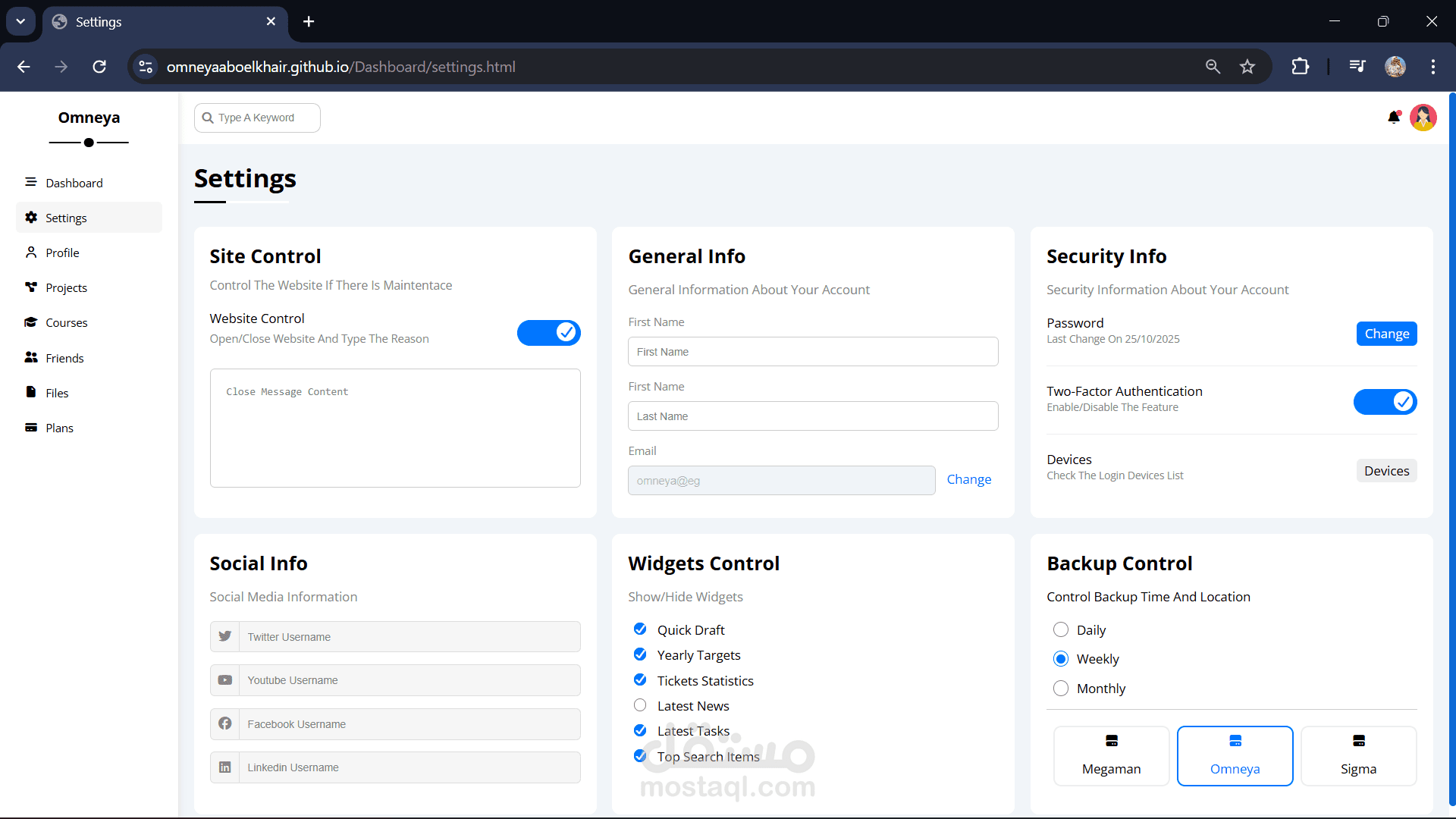The height and width of the screenshot is (819, 1456).
Task: Click the Change email link
Action: [968, 479]
